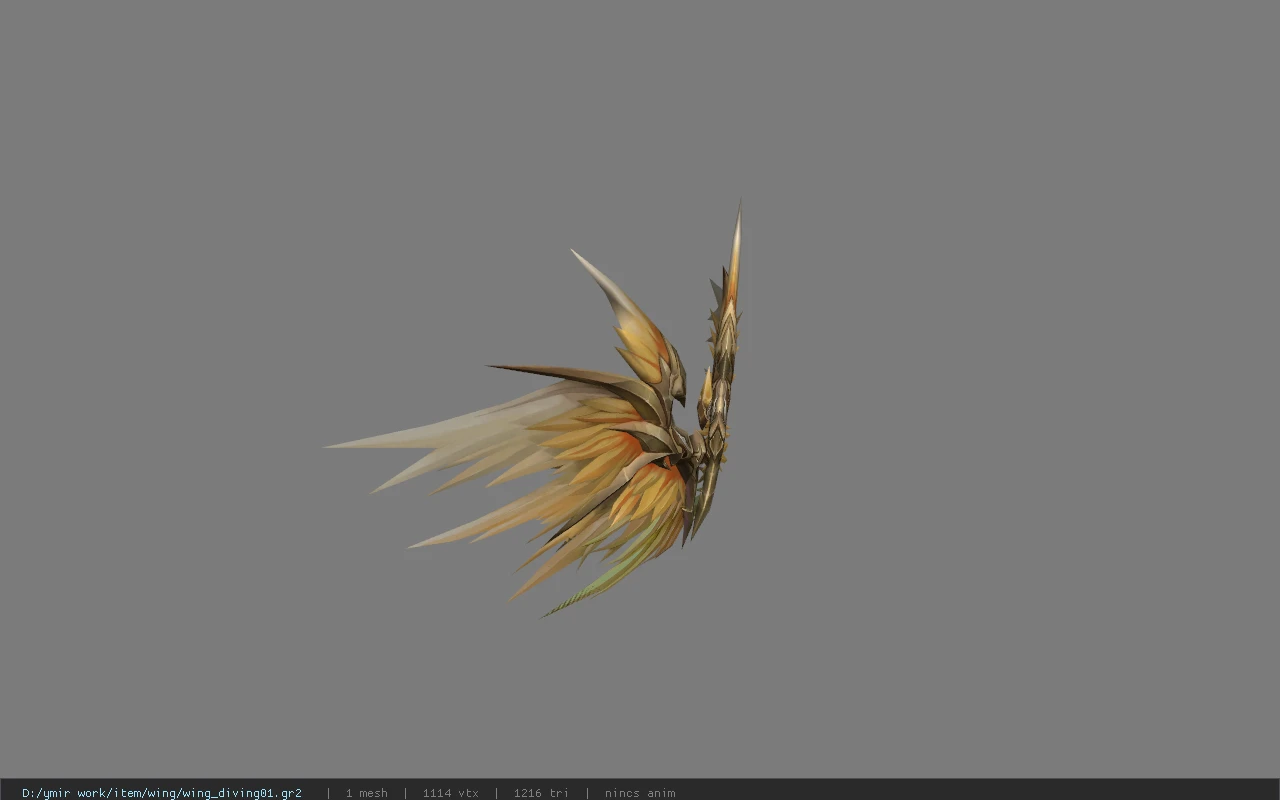The width and height of the screenshot is (1280, 800).
Task: Click the "1216 tri" triangle count
Action: (541, 793)
